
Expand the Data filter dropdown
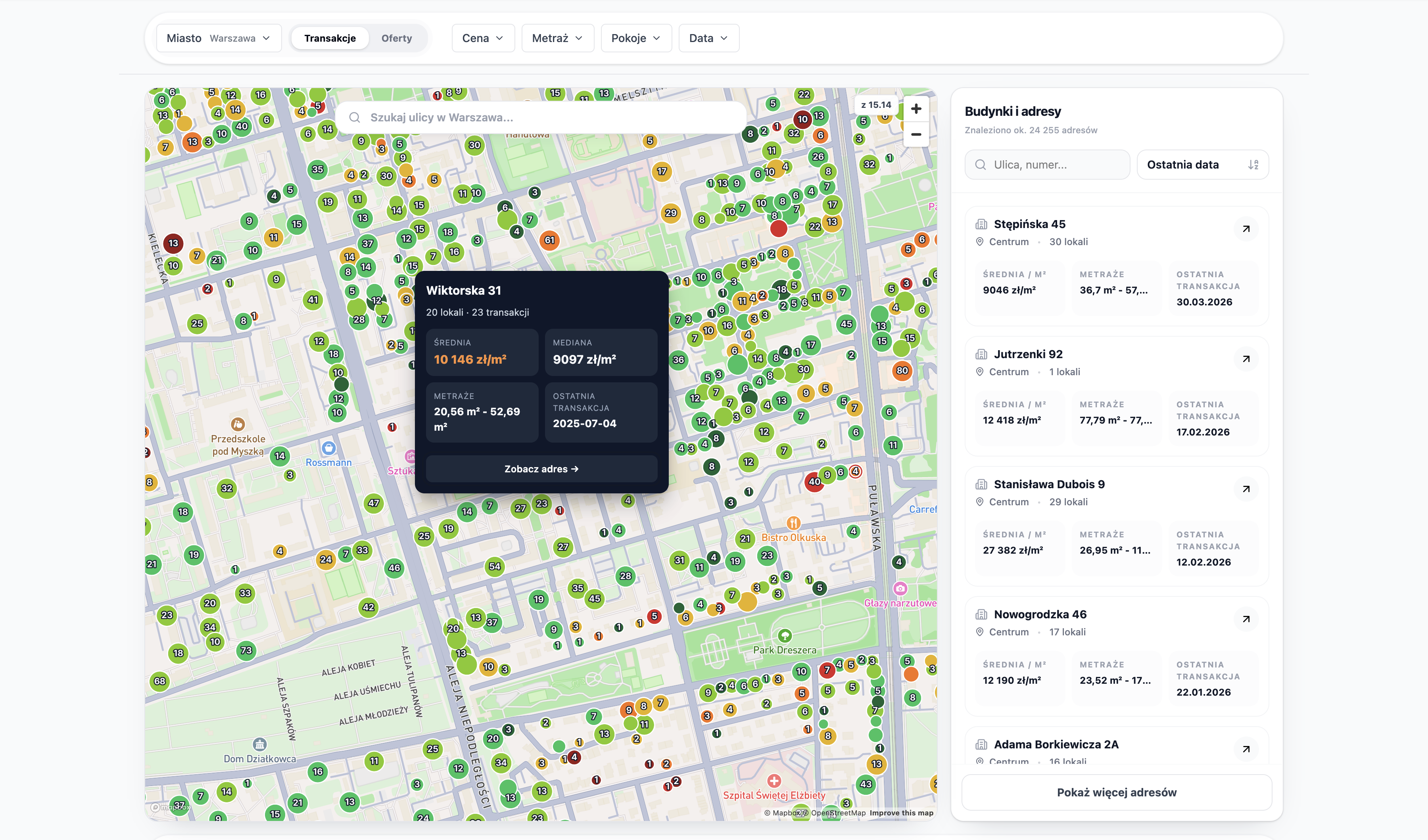pyautogui.click(x=708, y=38)
